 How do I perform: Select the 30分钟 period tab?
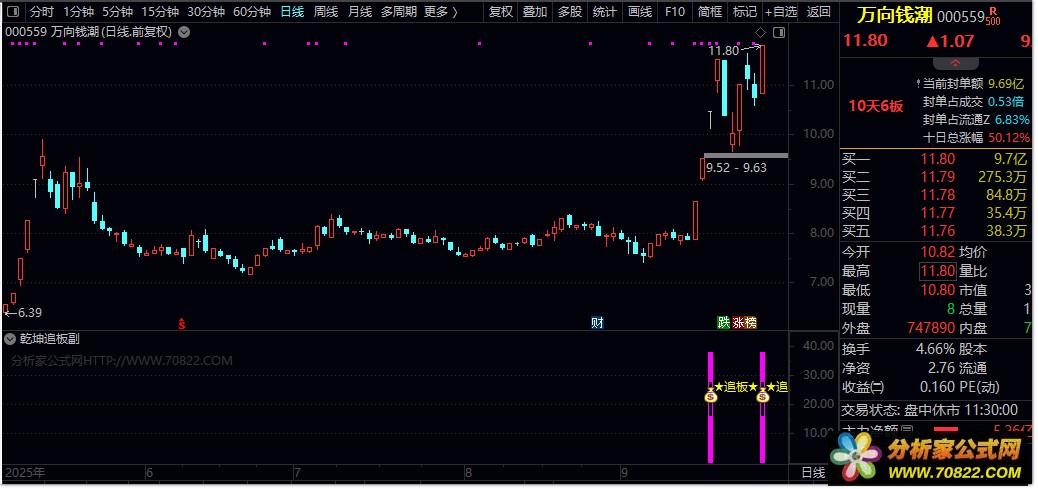coord(206,12)
